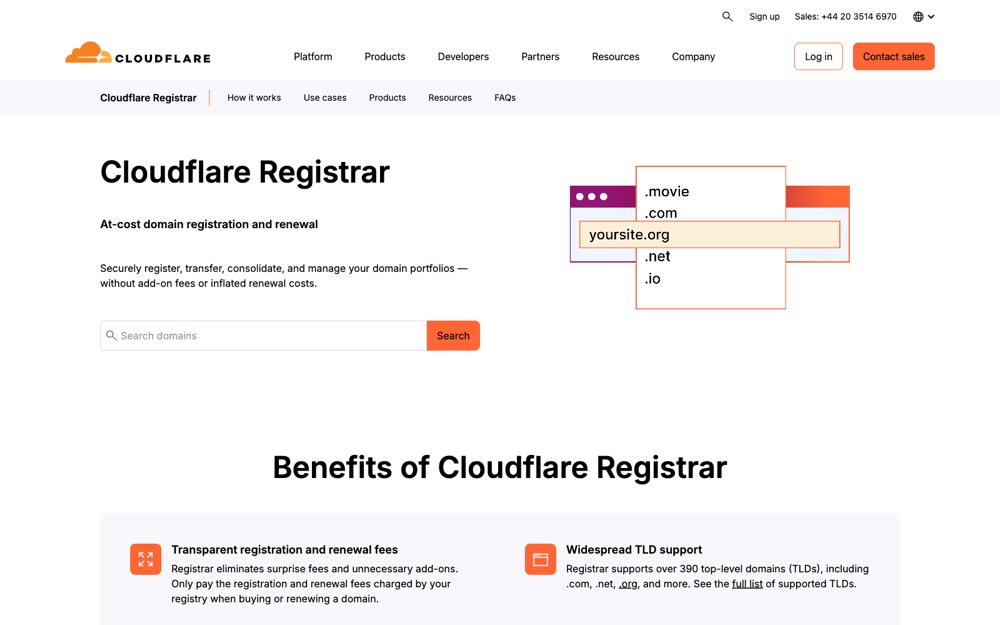The width and height of the screenshot is (1000, 625).
Task: Click the search magnifier icon in top bar
Action: tap(727, 17)
